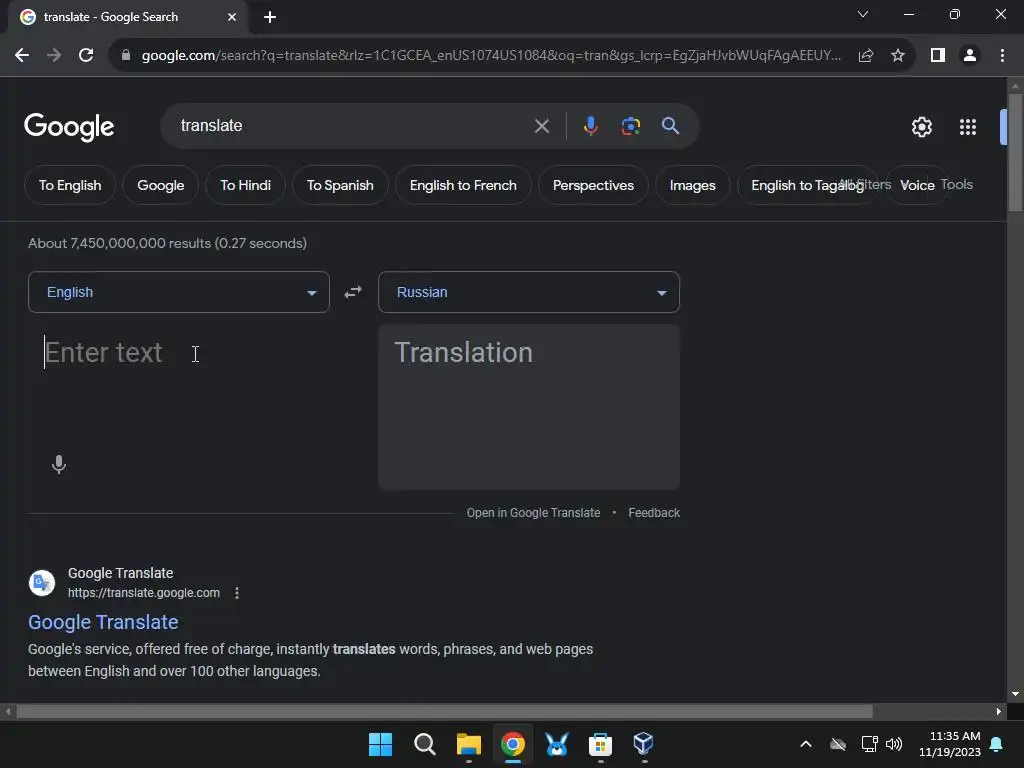Click the site lock icon in address bar

click(x=126, y=56)
